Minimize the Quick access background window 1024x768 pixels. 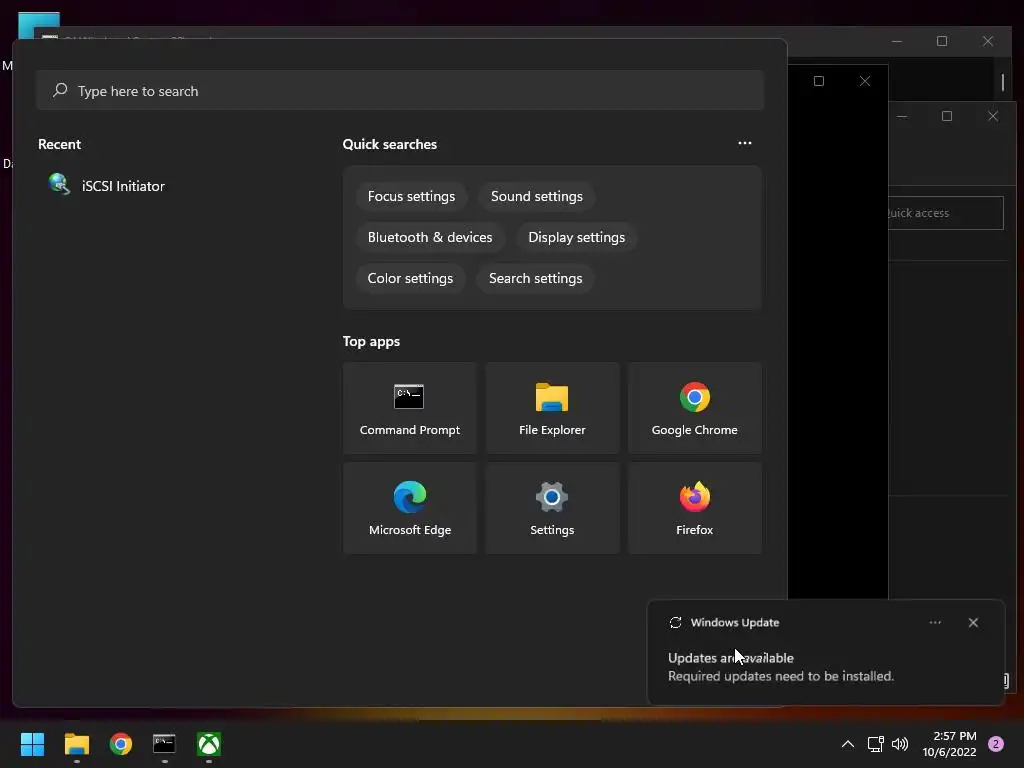902,116
